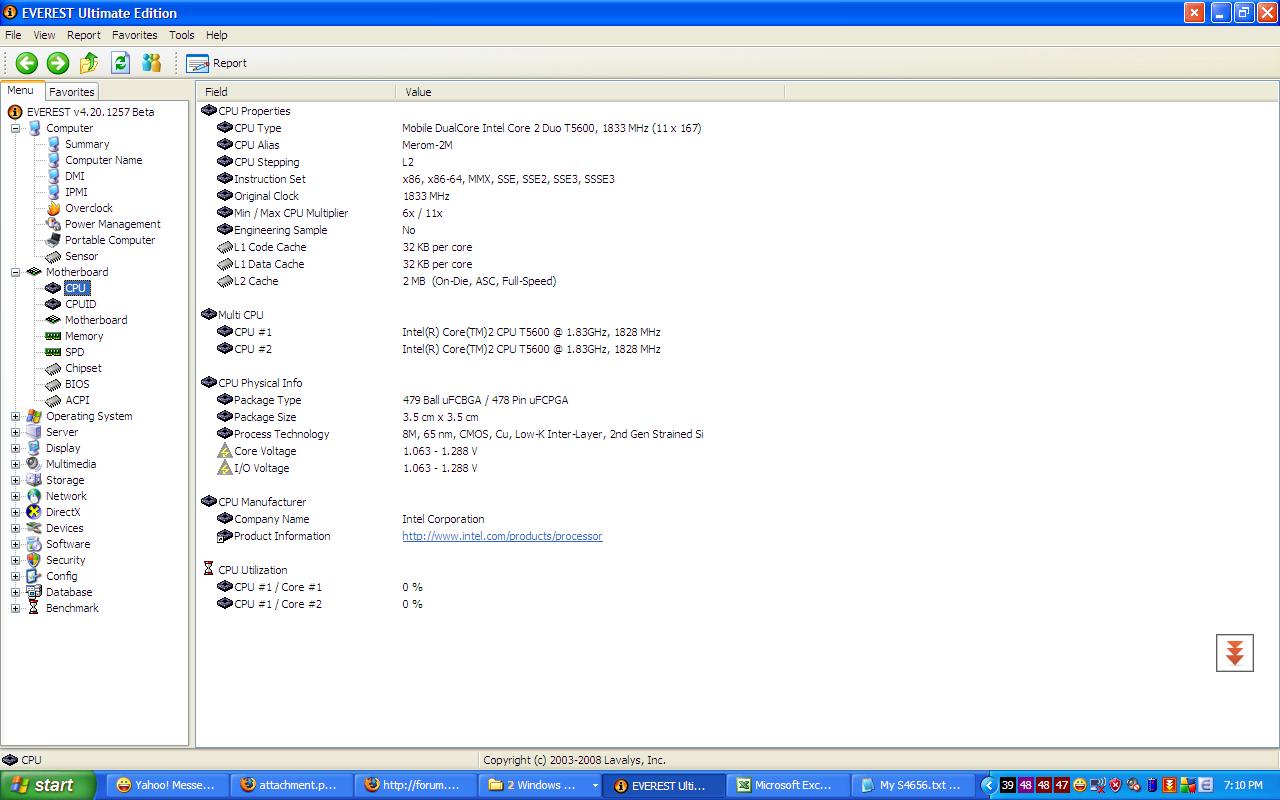
Task: Open the Tools menu
Action: [x=182, y=35]
